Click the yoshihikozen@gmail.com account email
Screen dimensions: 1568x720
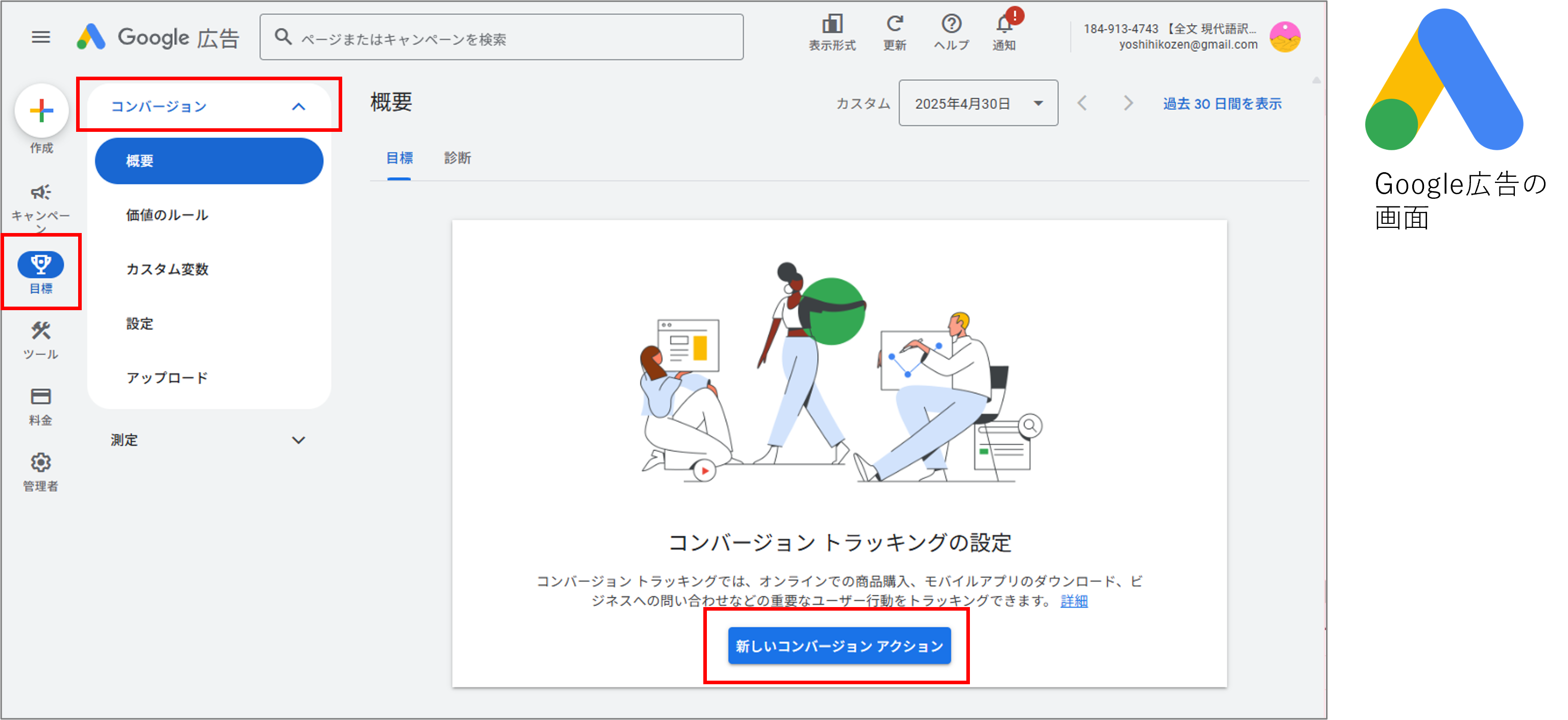pyautogui.click(x=1188, y=44)
